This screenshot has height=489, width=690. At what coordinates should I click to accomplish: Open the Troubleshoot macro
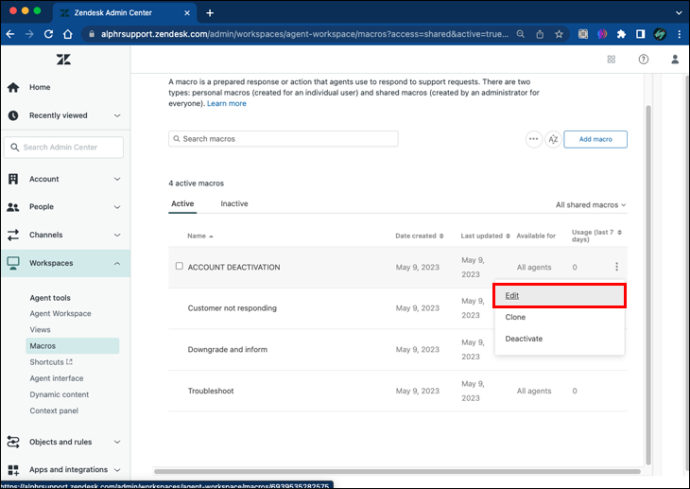point(211,391)
